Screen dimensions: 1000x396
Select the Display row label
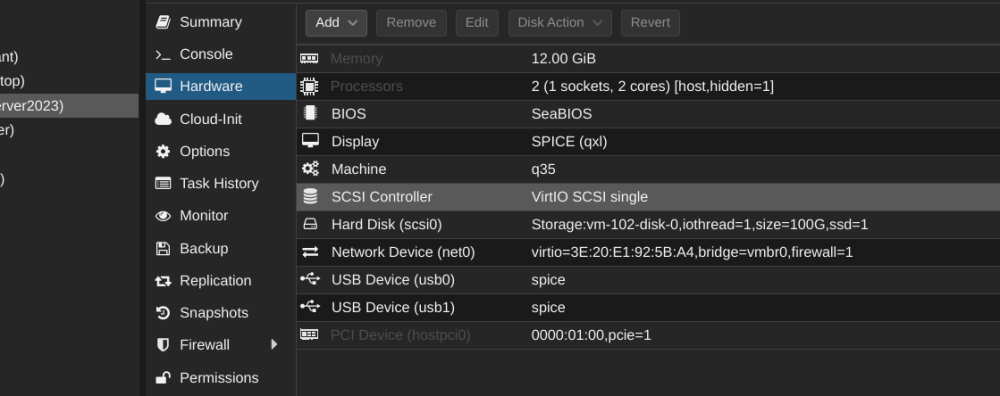coord(355,142)
